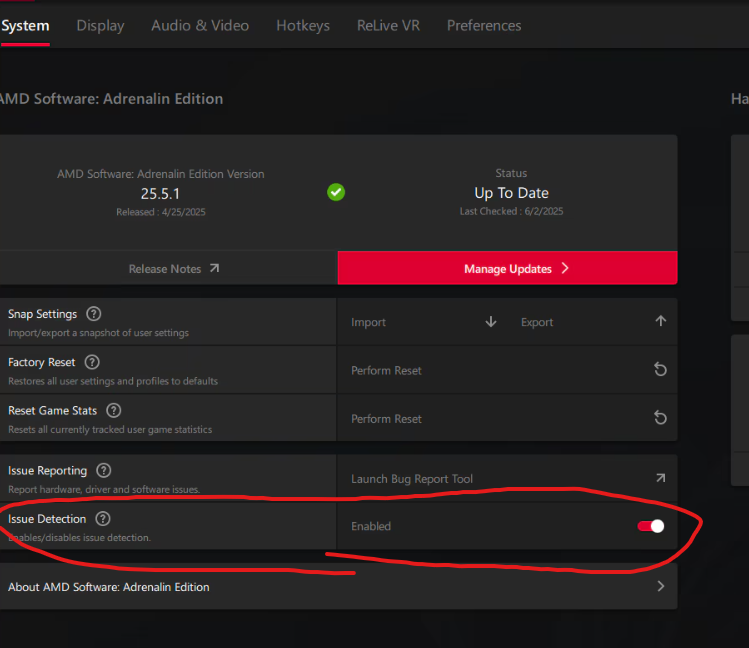Show help for Reset Game Stats

click(114, 410)
